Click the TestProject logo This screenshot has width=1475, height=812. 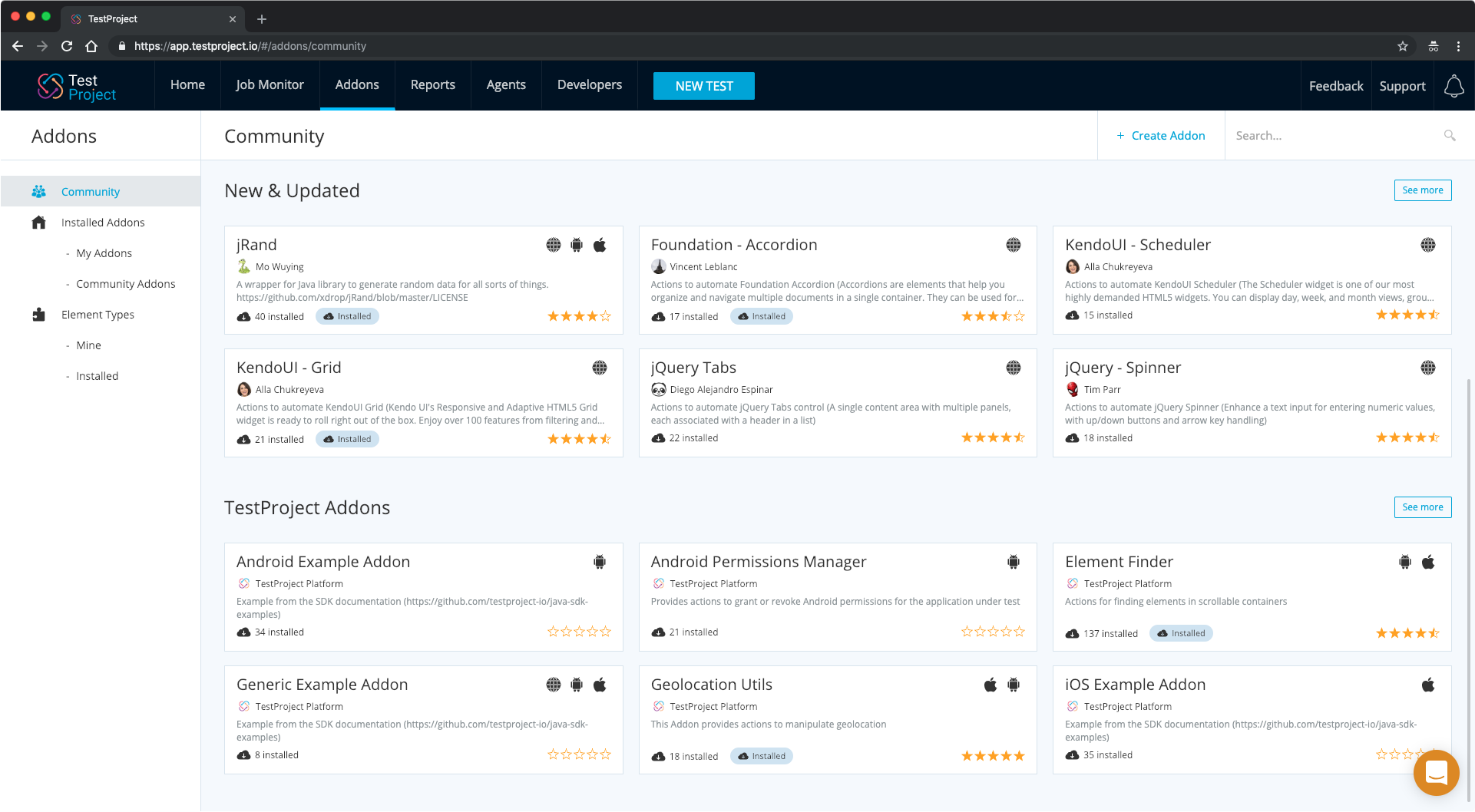click(77, 87)
